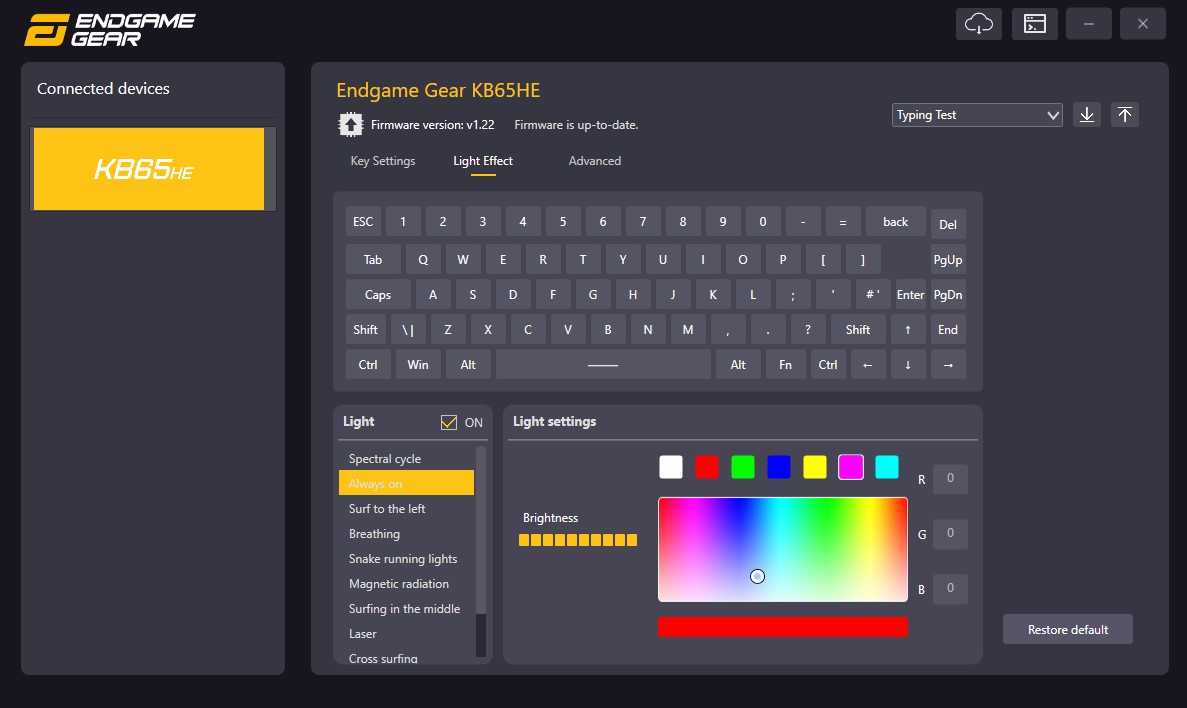Image resolution: width=1187 pixels, height=708 pixels.
Task: Click inside the color spectrum picker area
Action: coord(783,550)
